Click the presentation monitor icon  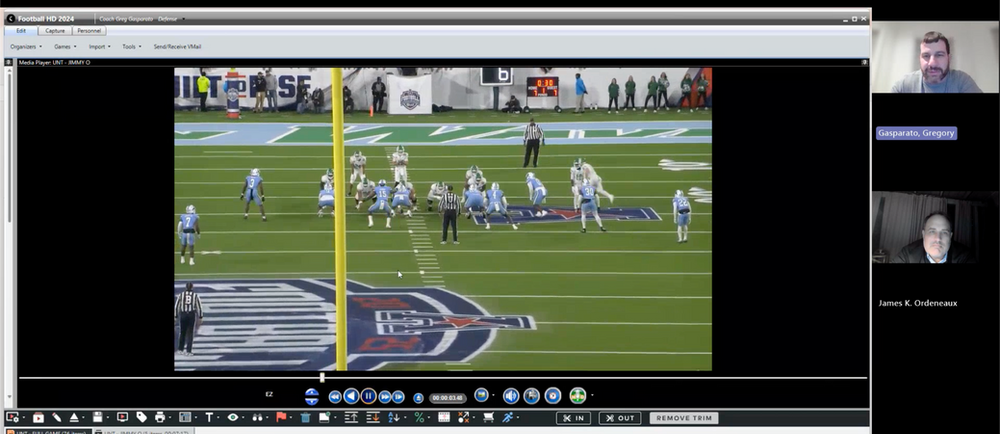pos(122,417)
